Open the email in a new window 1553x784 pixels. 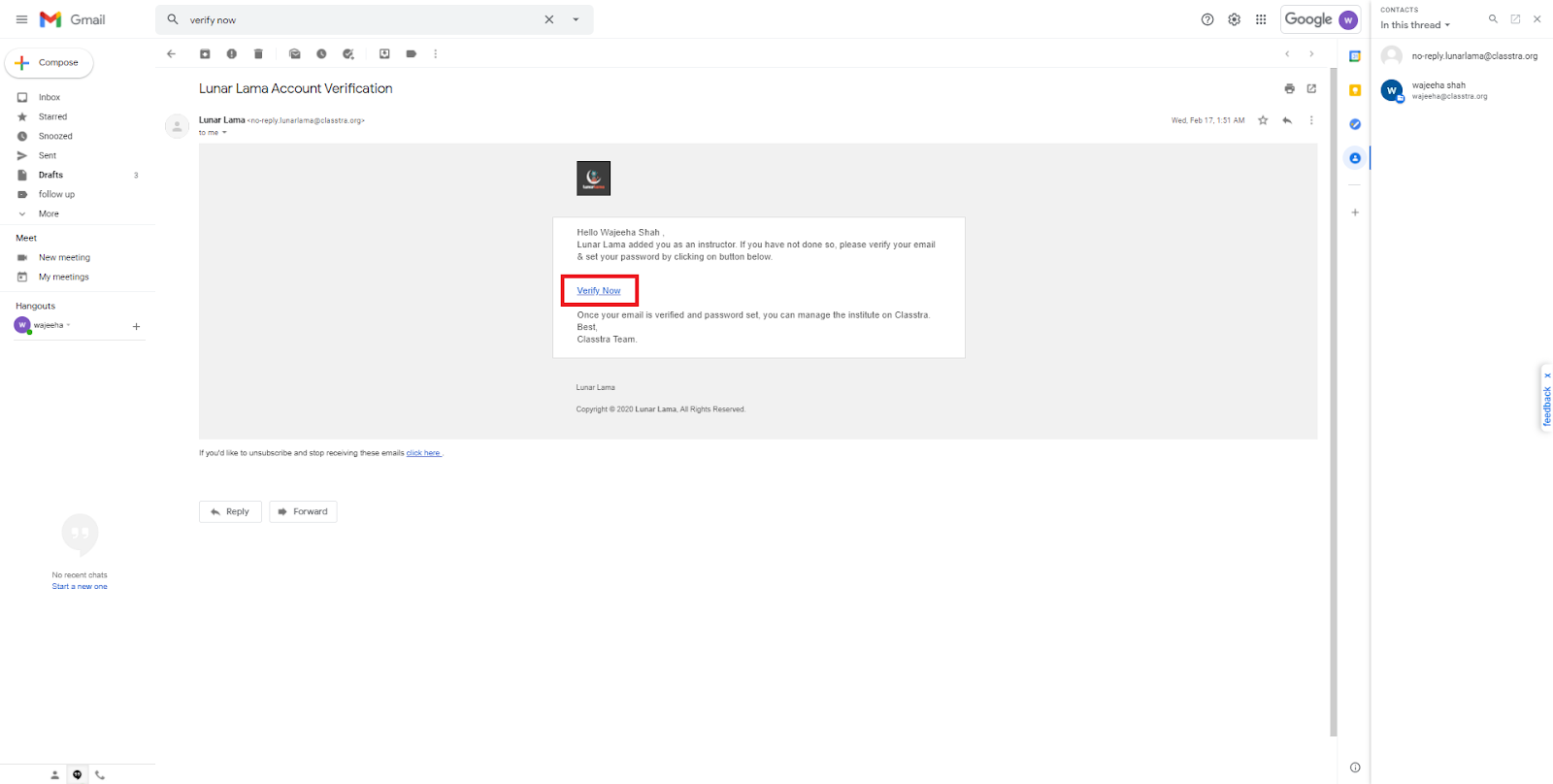click(x=1311, y=88)
